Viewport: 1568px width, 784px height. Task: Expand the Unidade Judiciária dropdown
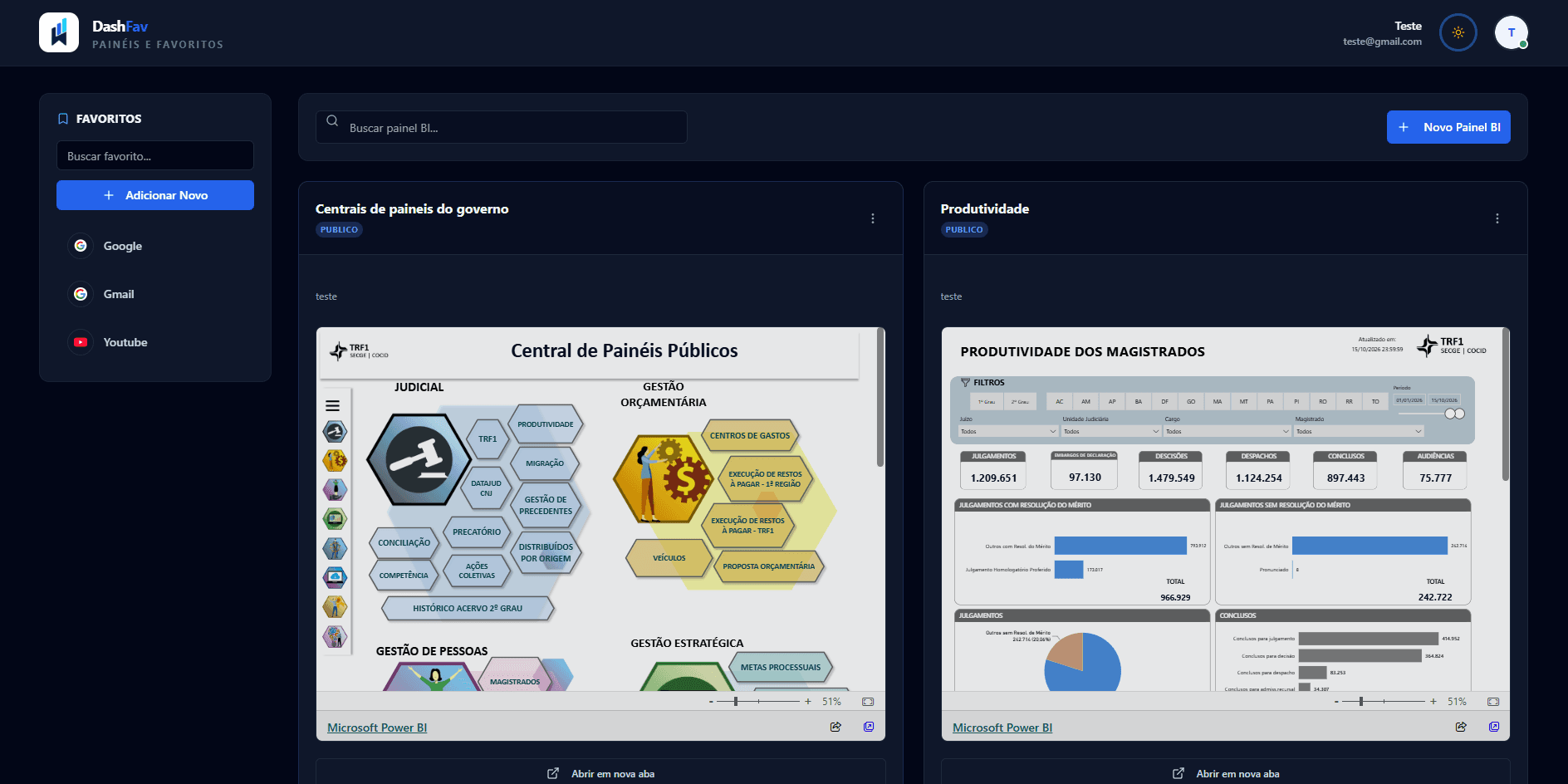pyautogui.click(x=1111, y=431)
